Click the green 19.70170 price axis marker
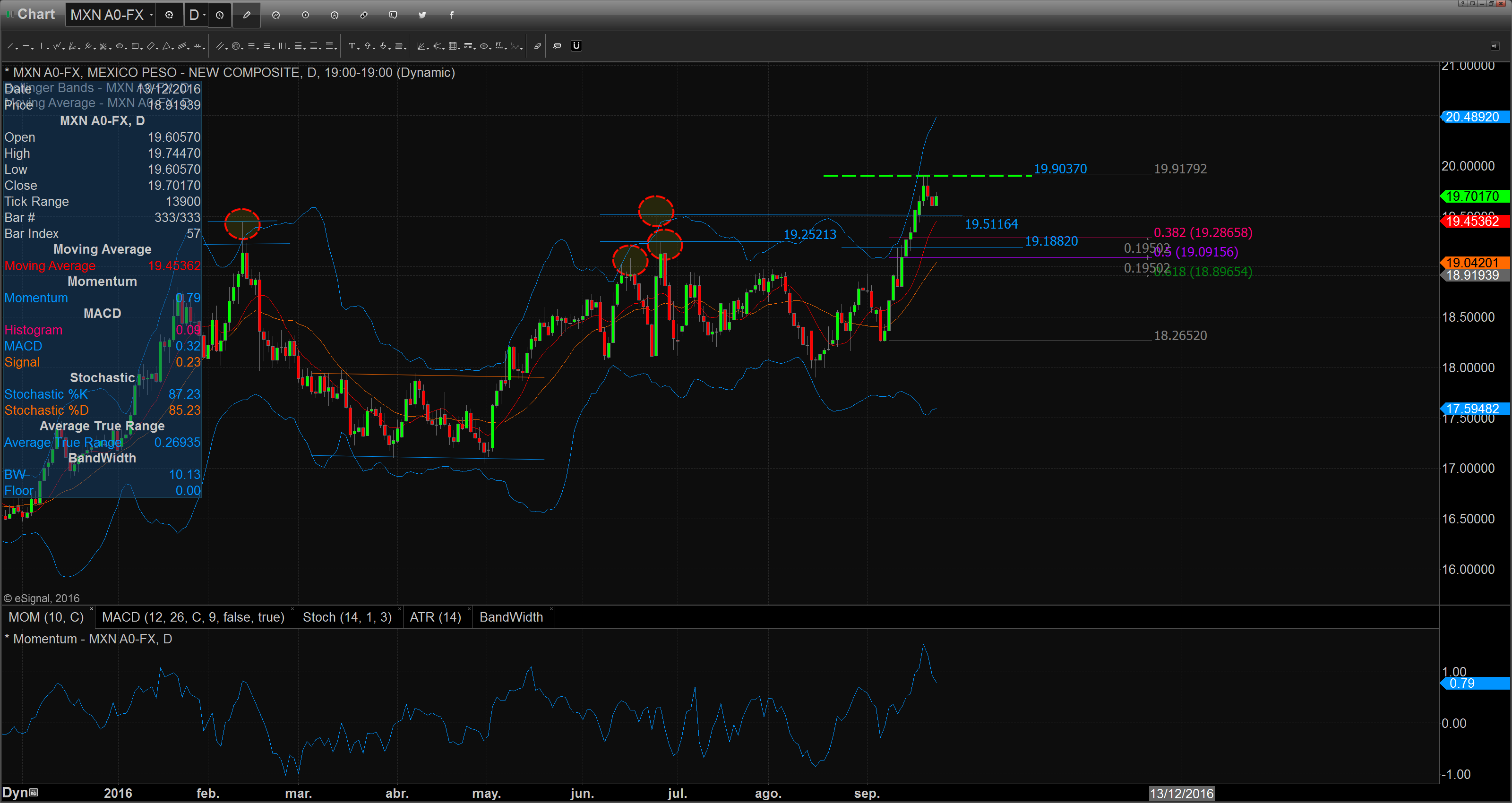 1476,196
